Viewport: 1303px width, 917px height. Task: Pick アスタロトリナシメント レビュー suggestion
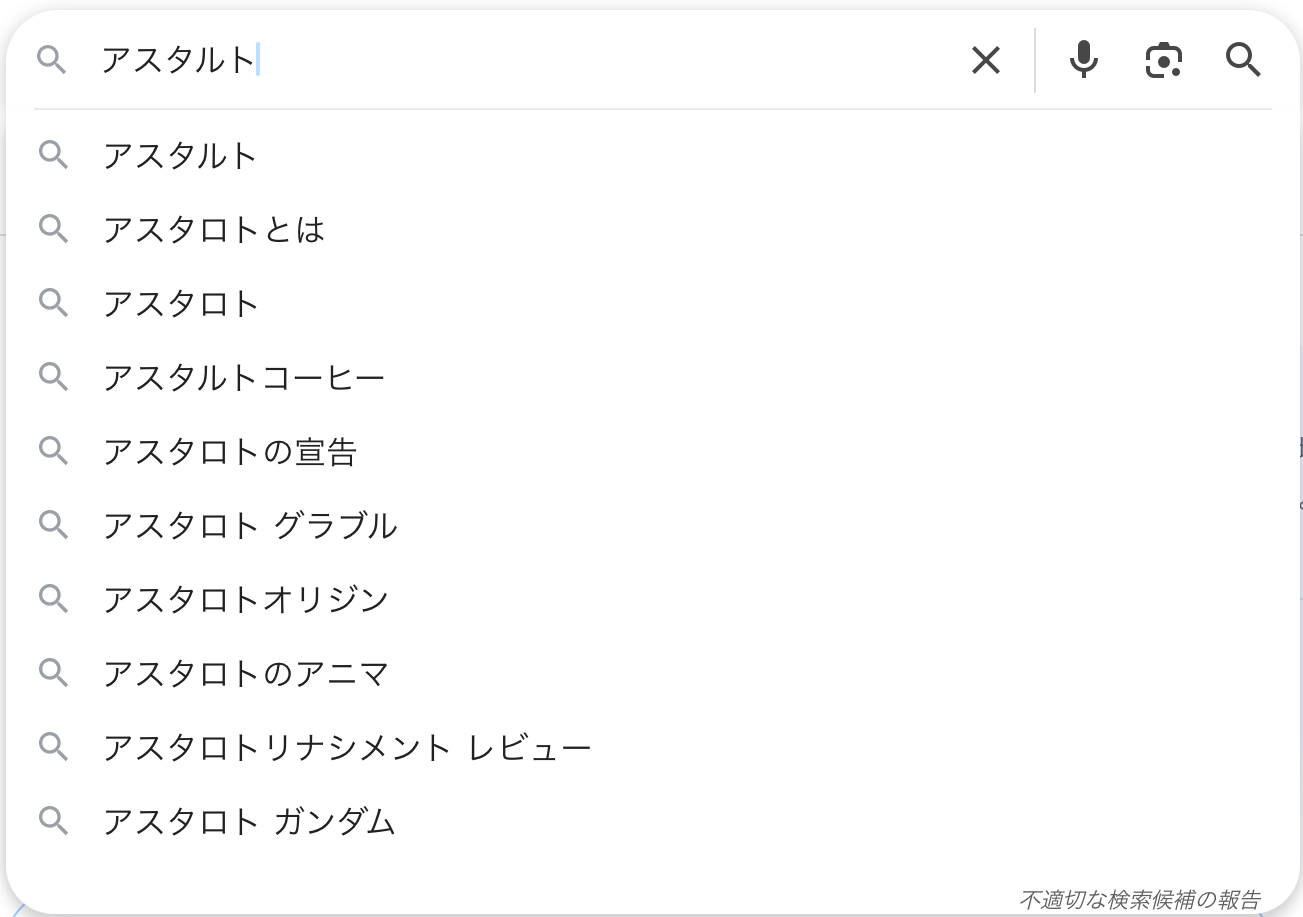tap(347, 748)
